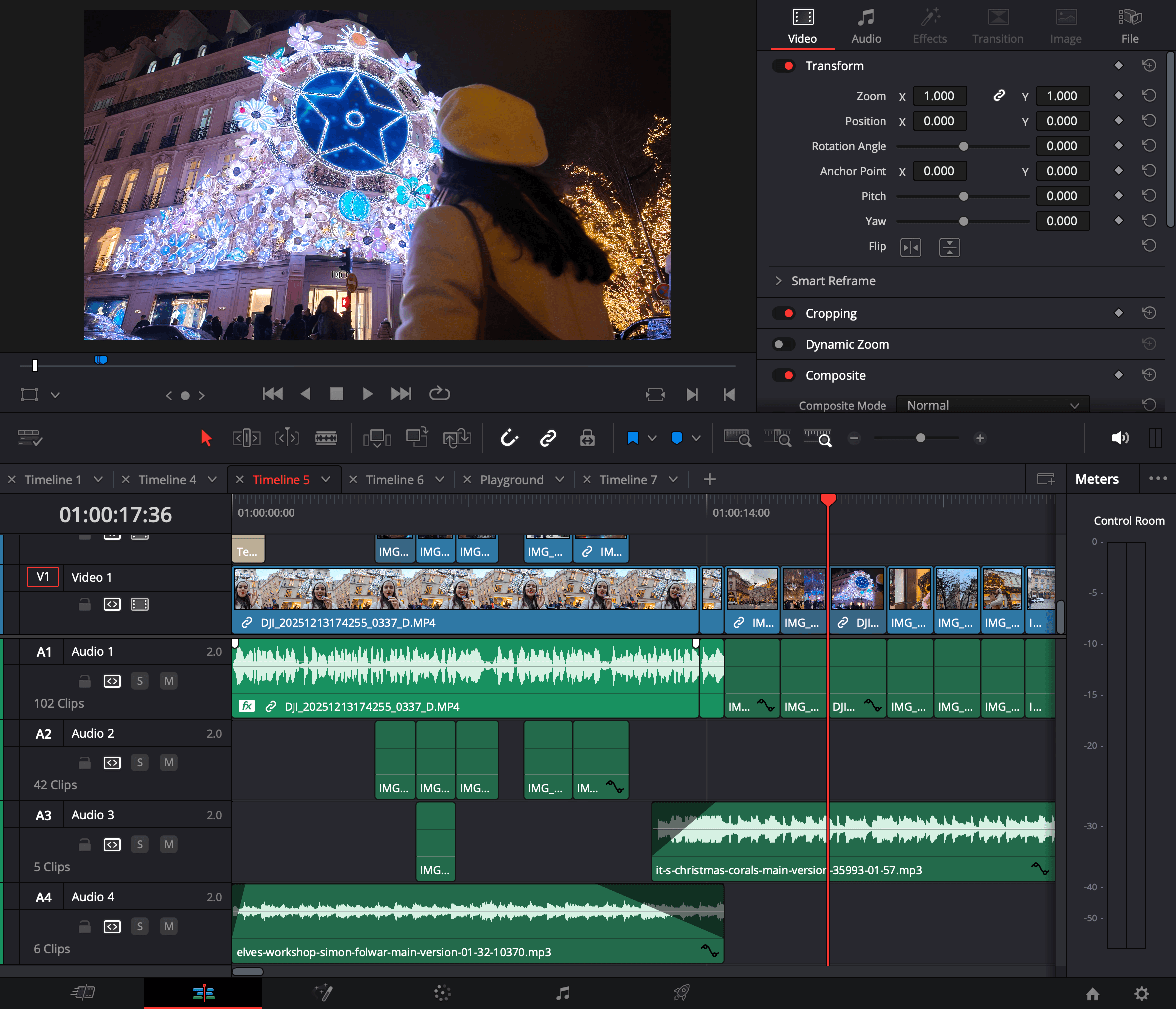Open the flag color dropdown arrow
Screen dimensions: 1176x1009
pos(653,438)
